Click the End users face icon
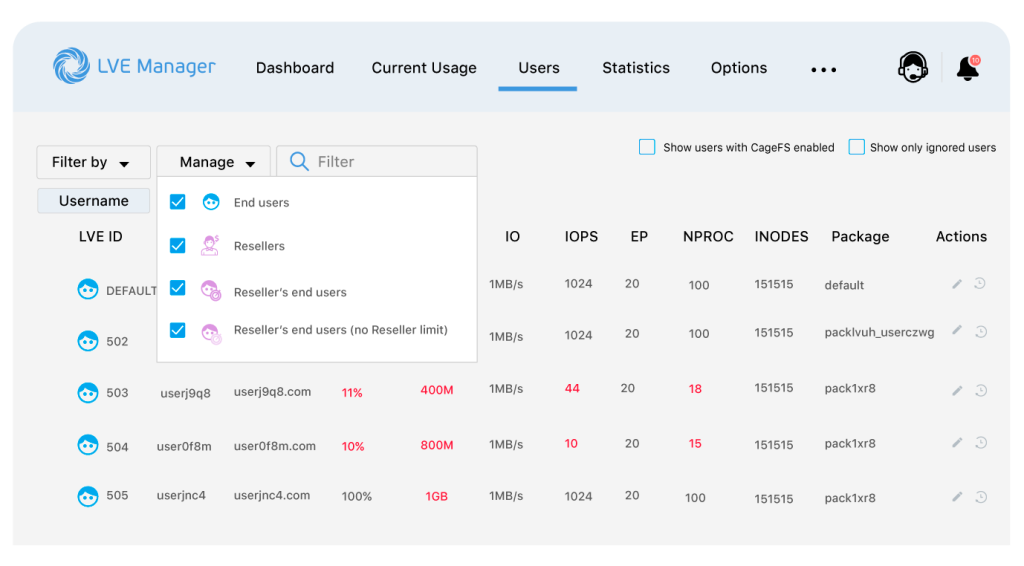Viewport: 1024px width, 566px height. (x=211, y=202)
